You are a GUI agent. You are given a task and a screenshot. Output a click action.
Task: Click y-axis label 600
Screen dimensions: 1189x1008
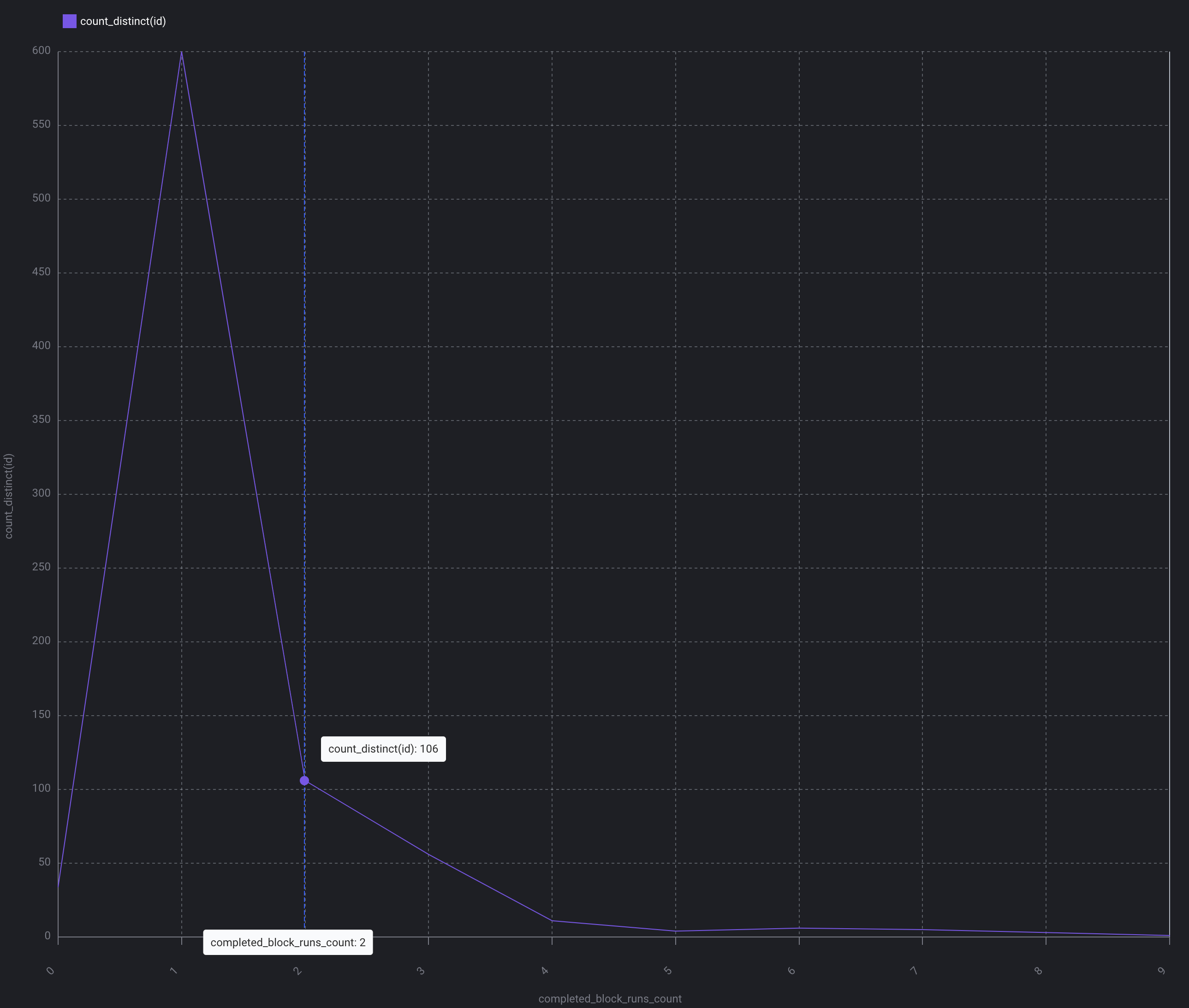[41, 51]
